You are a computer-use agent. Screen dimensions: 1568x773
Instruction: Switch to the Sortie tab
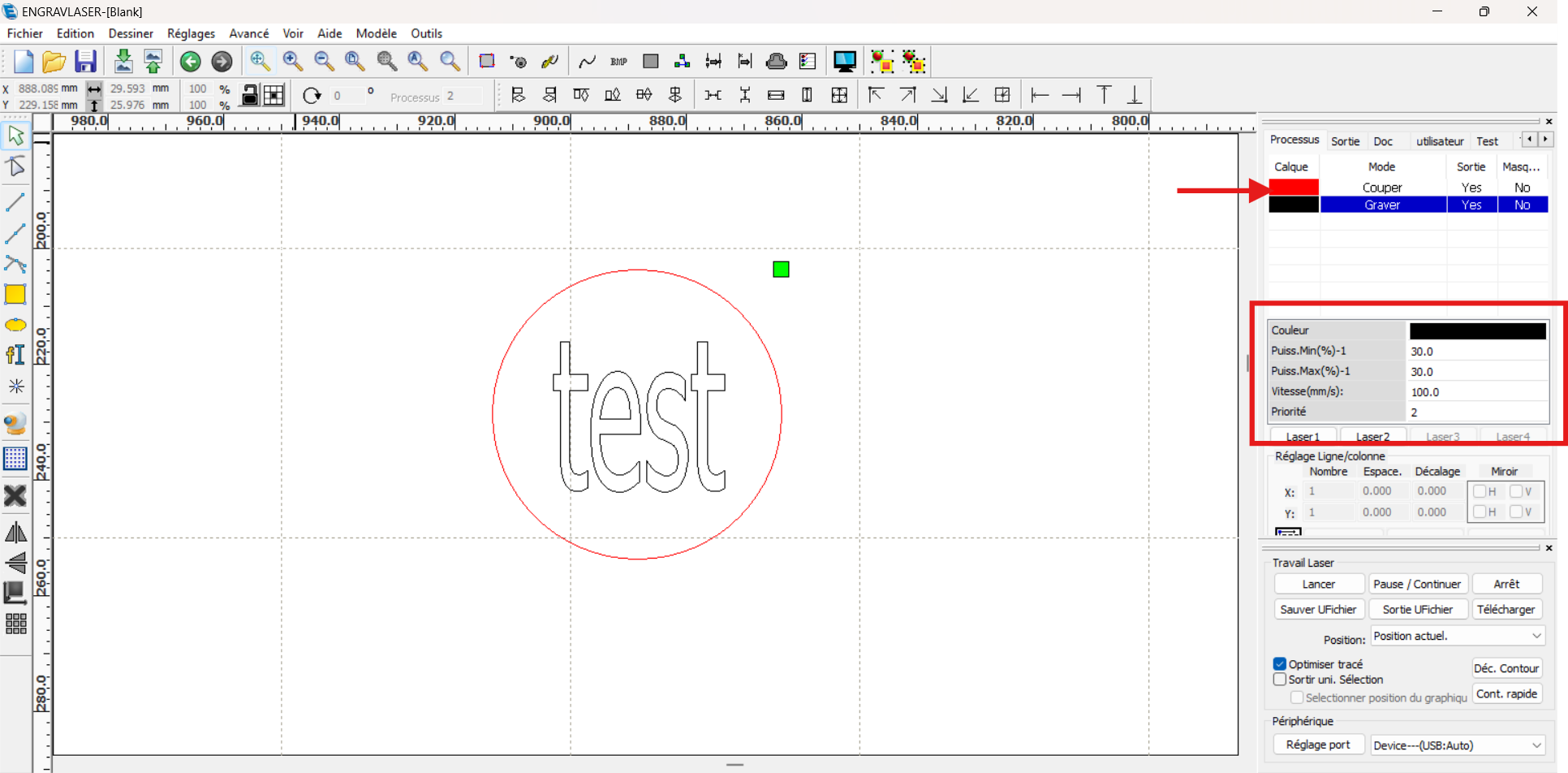pos(1345,141)
